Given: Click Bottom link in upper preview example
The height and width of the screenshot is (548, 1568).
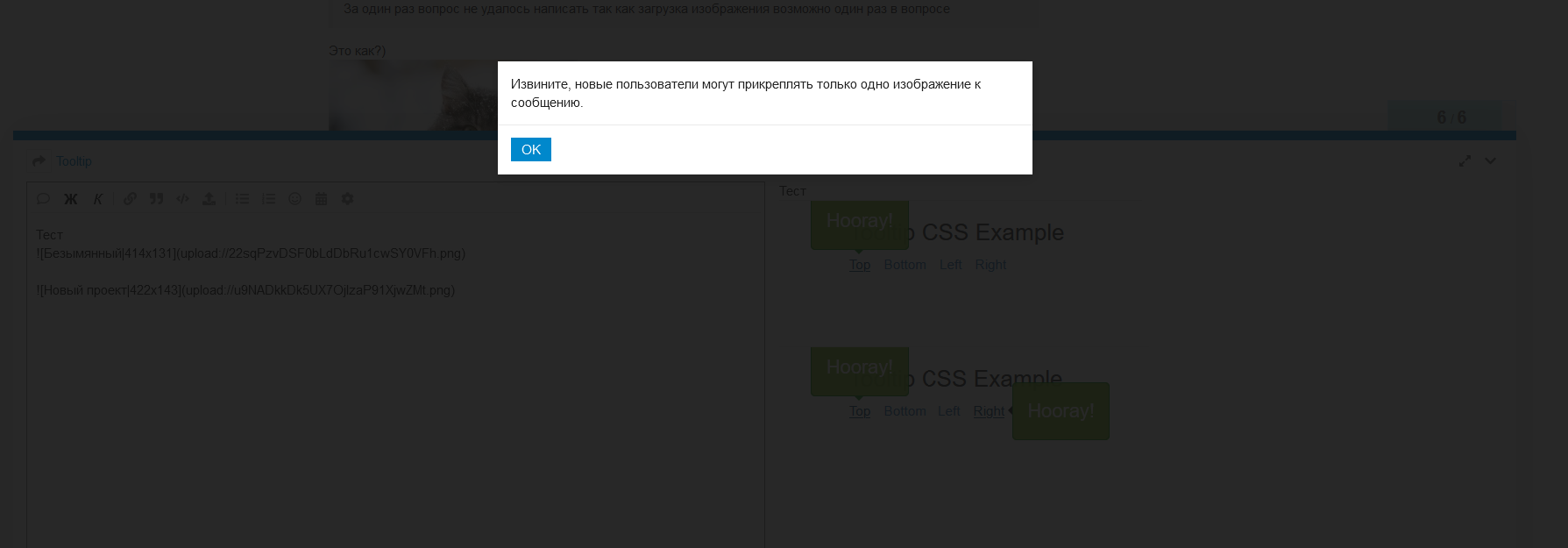Looking at the screenshot, I should pos(905,265).
